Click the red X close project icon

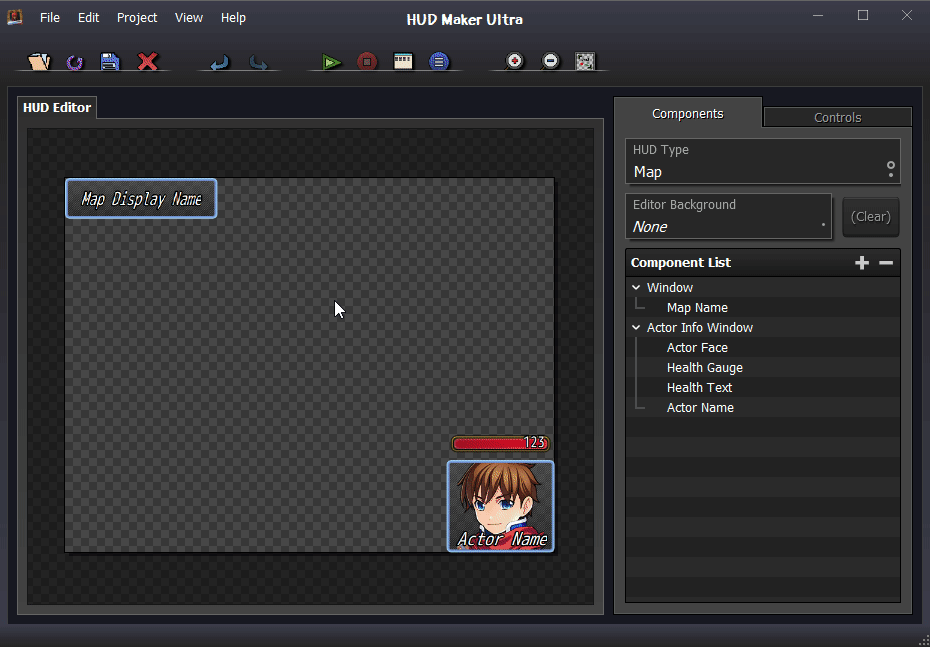(148, 62)
